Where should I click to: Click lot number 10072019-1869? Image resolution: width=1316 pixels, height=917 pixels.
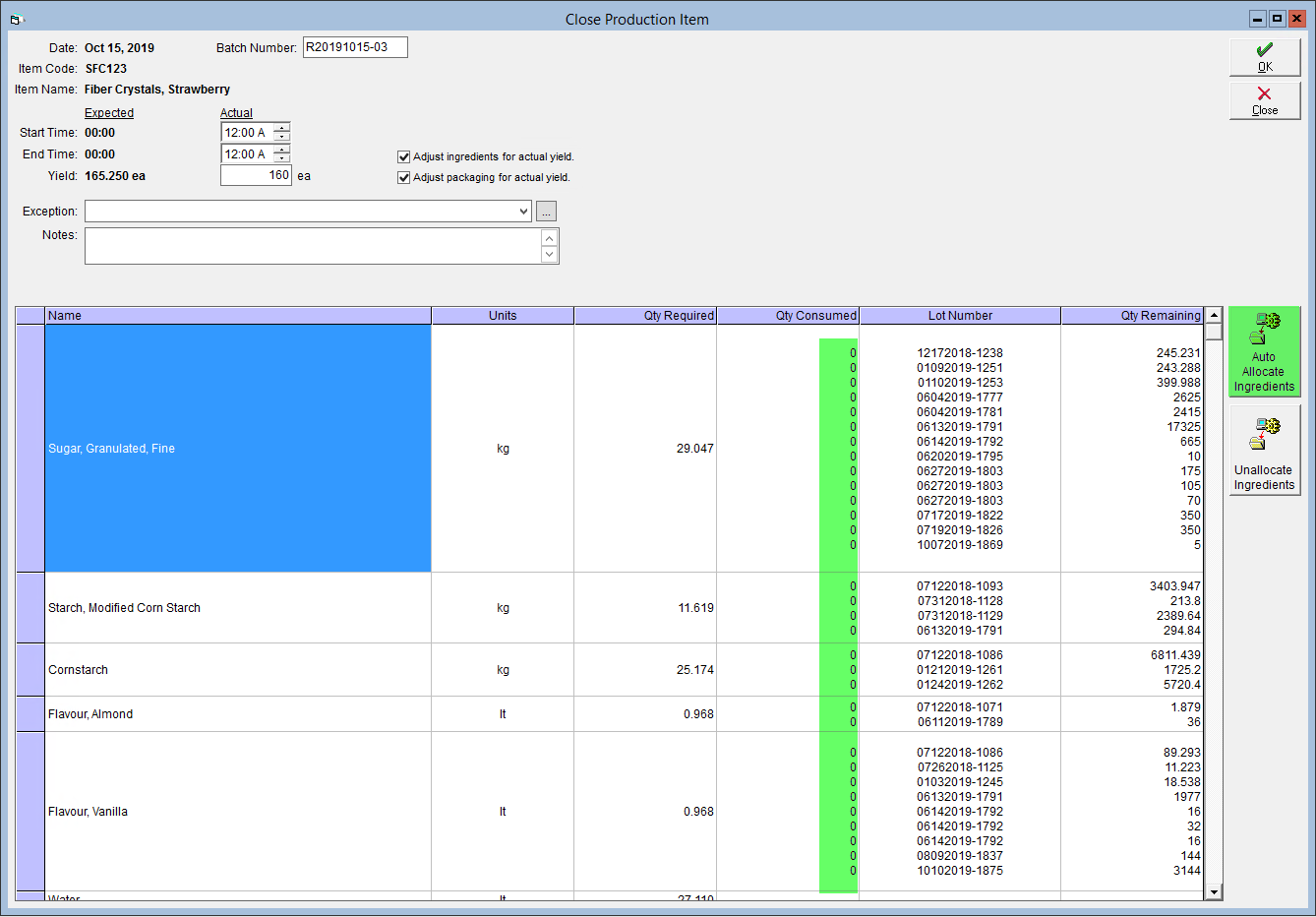tap(960, 545)
